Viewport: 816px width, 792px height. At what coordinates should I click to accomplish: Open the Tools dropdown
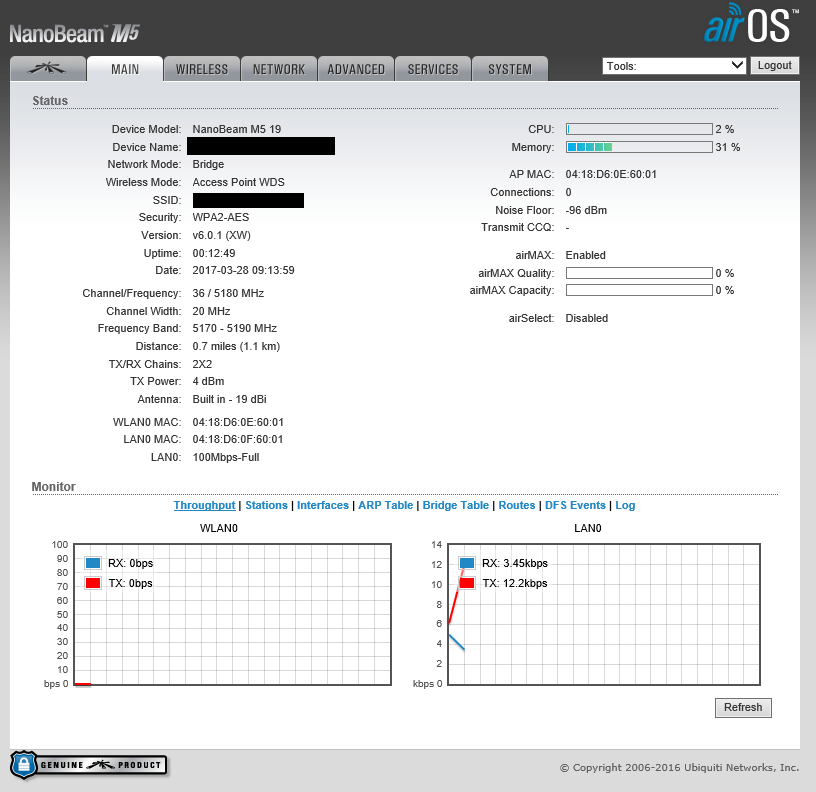tap(674, 66)
